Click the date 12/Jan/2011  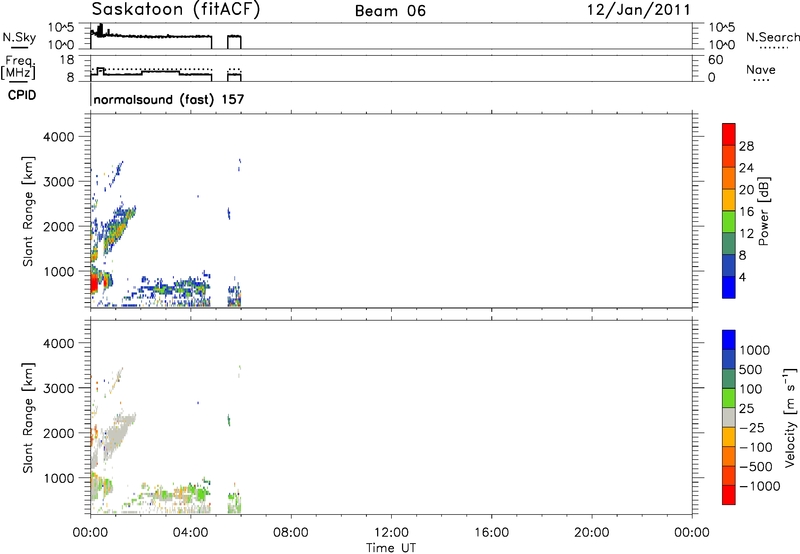coord(638,10)
